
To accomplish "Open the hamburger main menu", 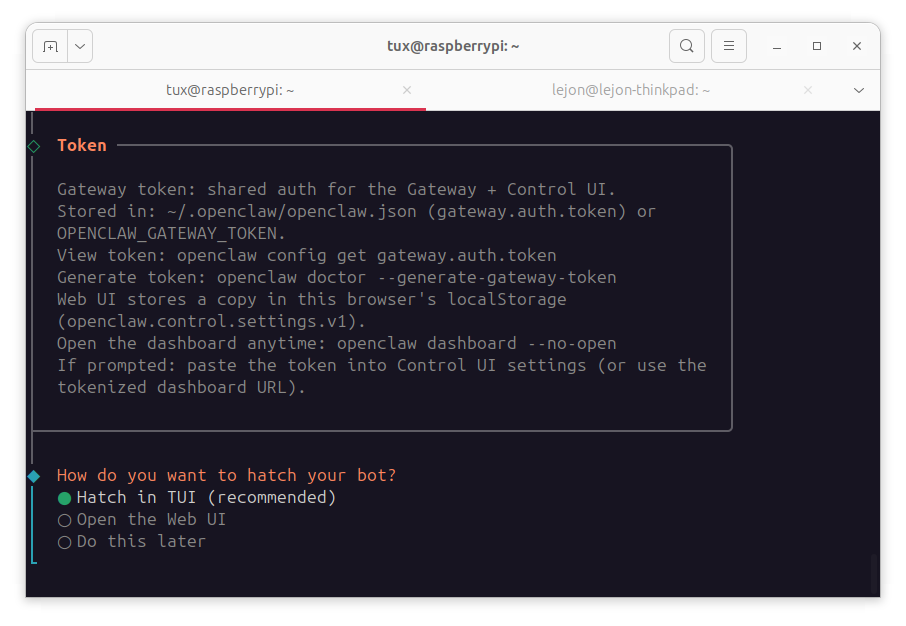I will [729, 46].
